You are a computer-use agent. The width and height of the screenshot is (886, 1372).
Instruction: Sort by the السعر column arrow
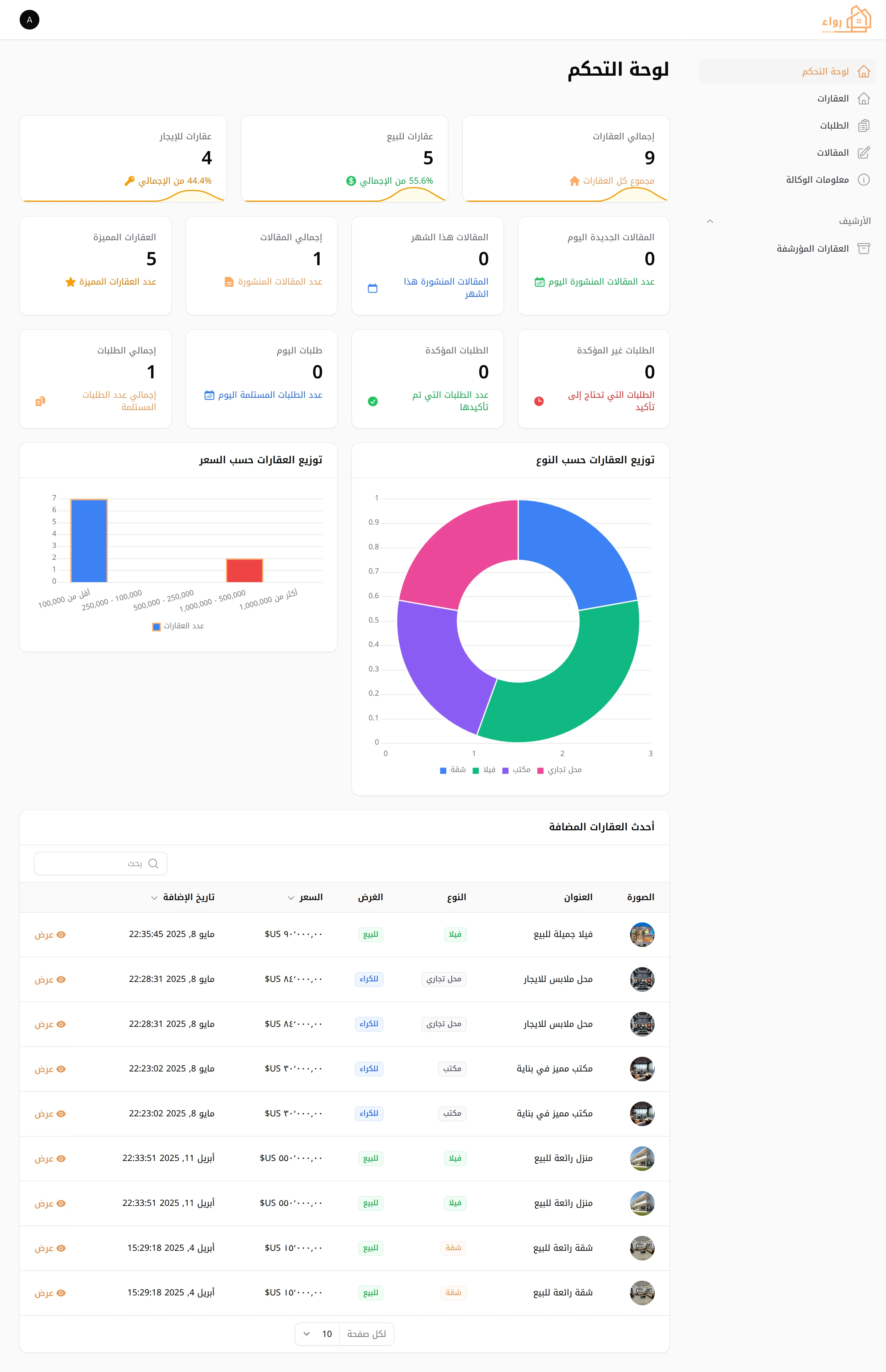291,897
